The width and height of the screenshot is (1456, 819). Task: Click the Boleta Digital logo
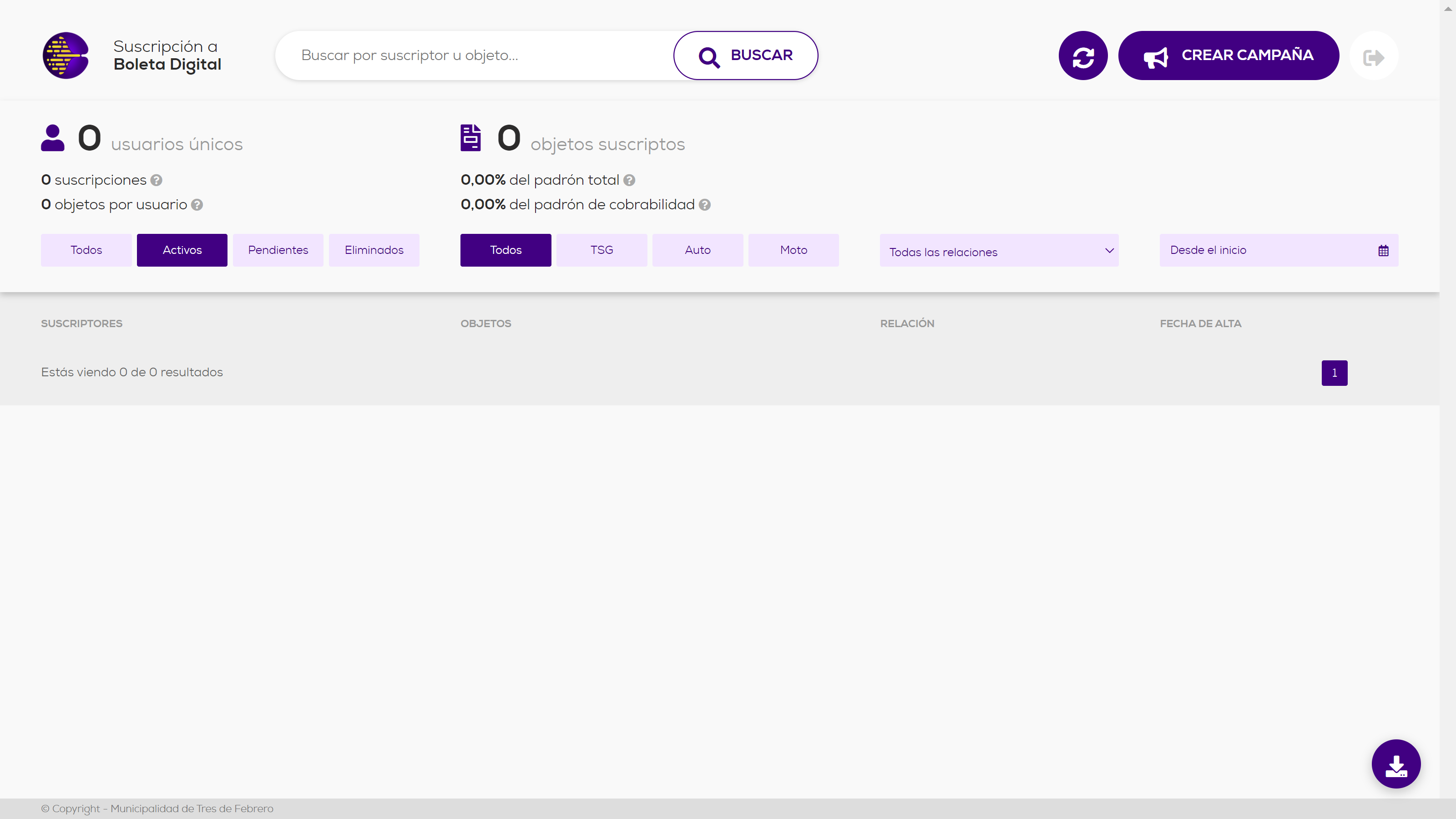click(66, 56)
